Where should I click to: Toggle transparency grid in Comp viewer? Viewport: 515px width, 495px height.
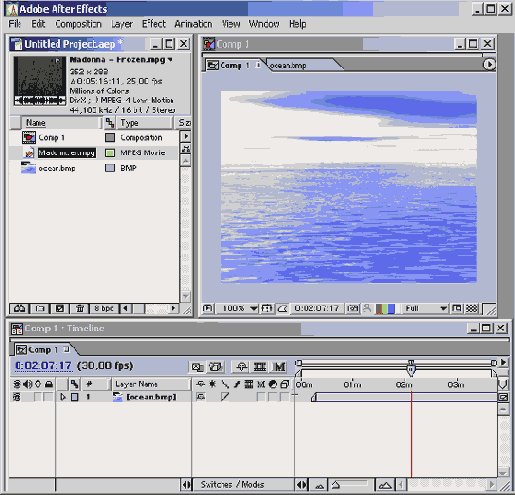[x=472, y=308]
